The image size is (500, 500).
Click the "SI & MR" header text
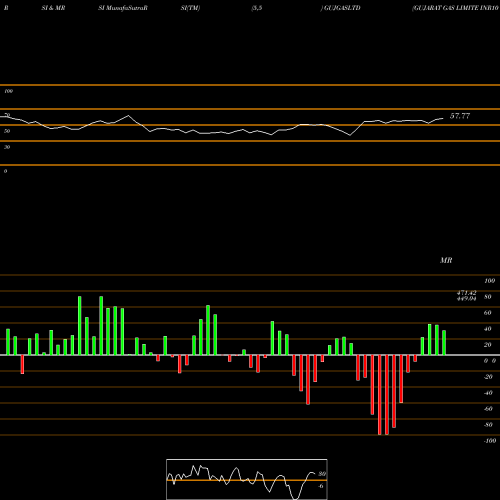pyautogui.click(x=53, y=8)
